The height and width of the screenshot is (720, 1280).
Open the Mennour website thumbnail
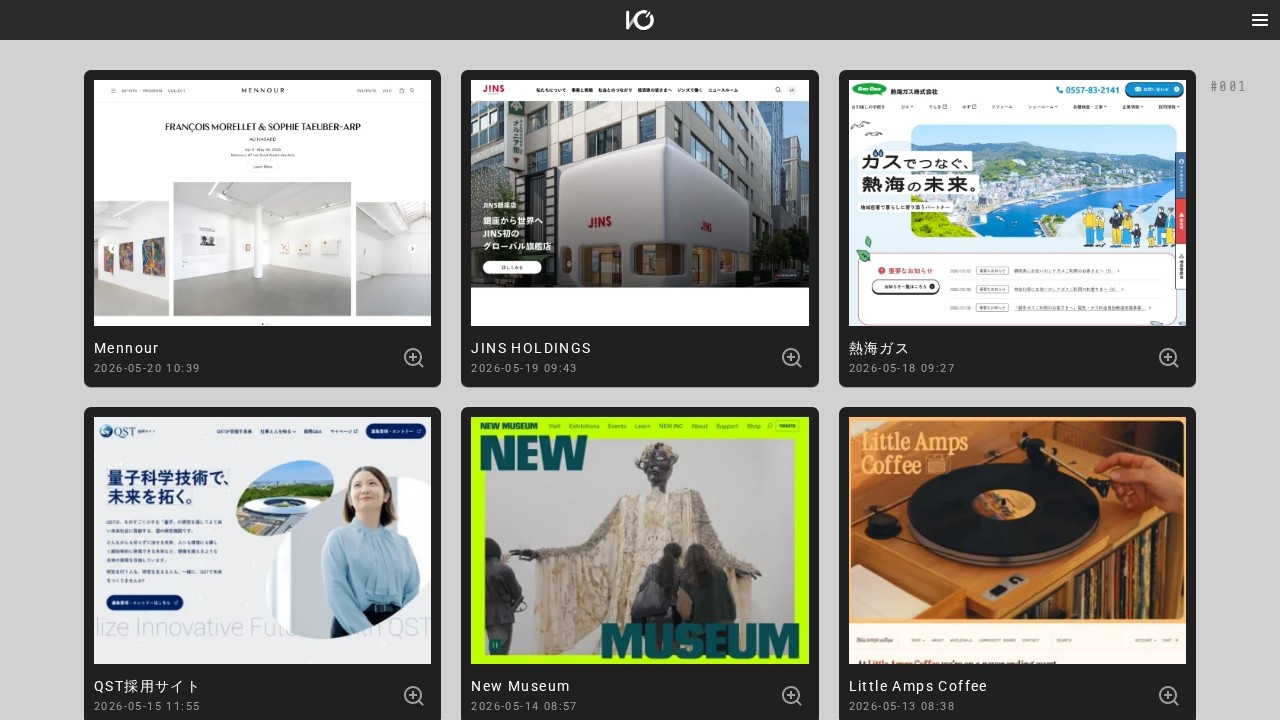(262, 203)
